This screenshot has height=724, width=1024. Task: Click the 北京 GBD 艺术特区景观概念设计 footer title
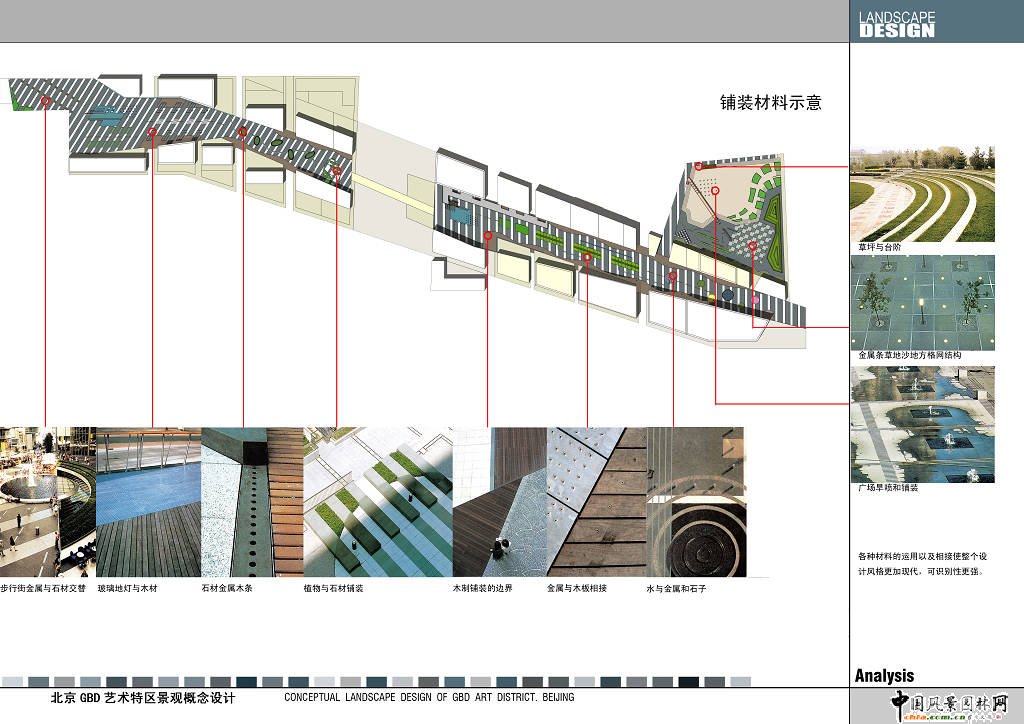143,698
